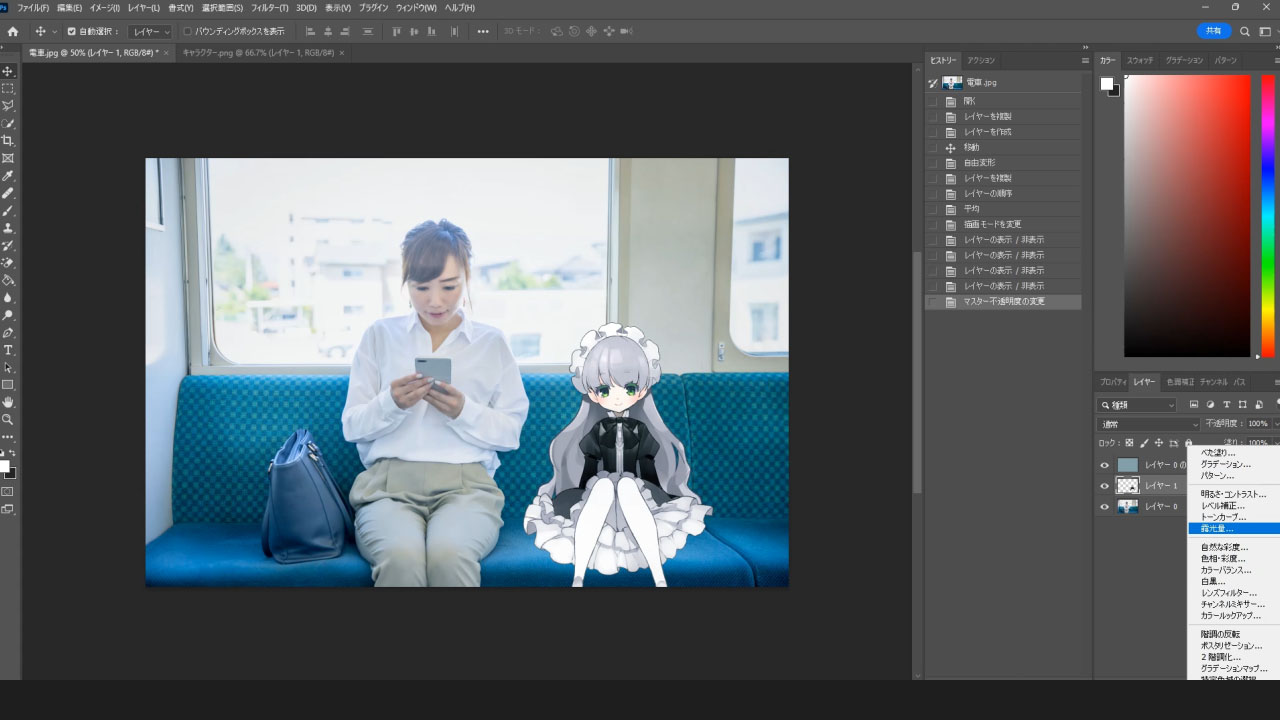Switch to the チャンネル tab
This screenshot has height=720, width=1280.
pyautogui.click(x=1213, y=382)
